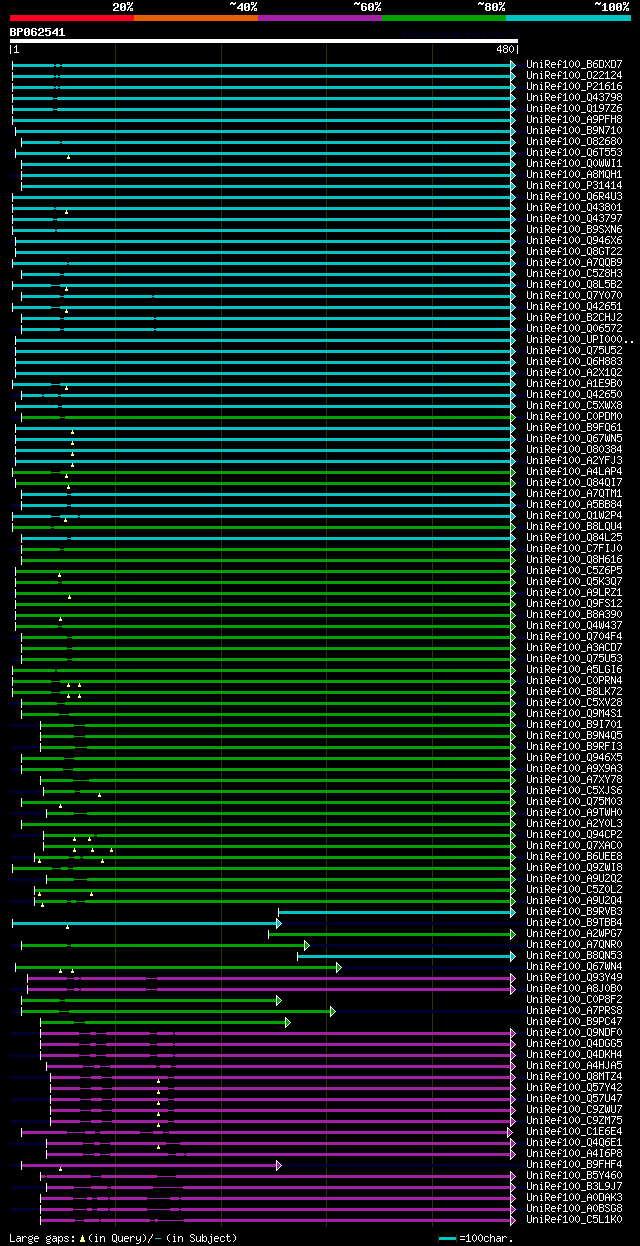Viewport: 640px width, 1246px height.
Task: Click label UniRef100_A9TWH0
Action: 576,812
